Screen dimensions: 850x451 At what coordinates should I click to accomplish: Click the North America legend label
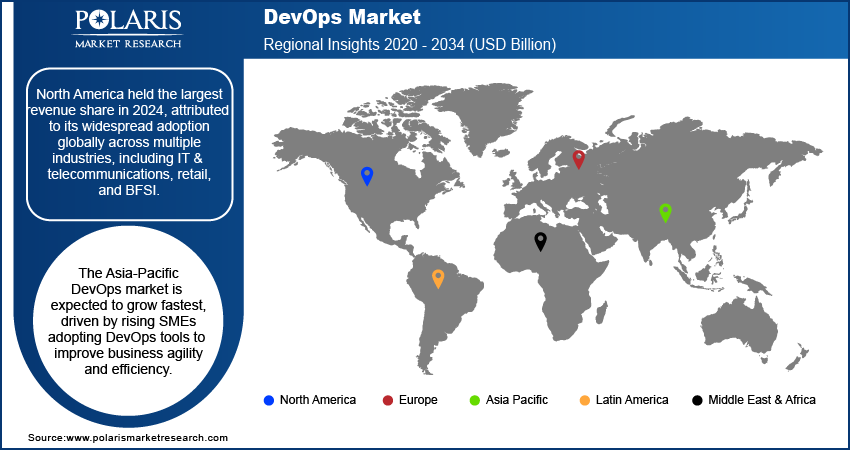click(x=317, y=400)
